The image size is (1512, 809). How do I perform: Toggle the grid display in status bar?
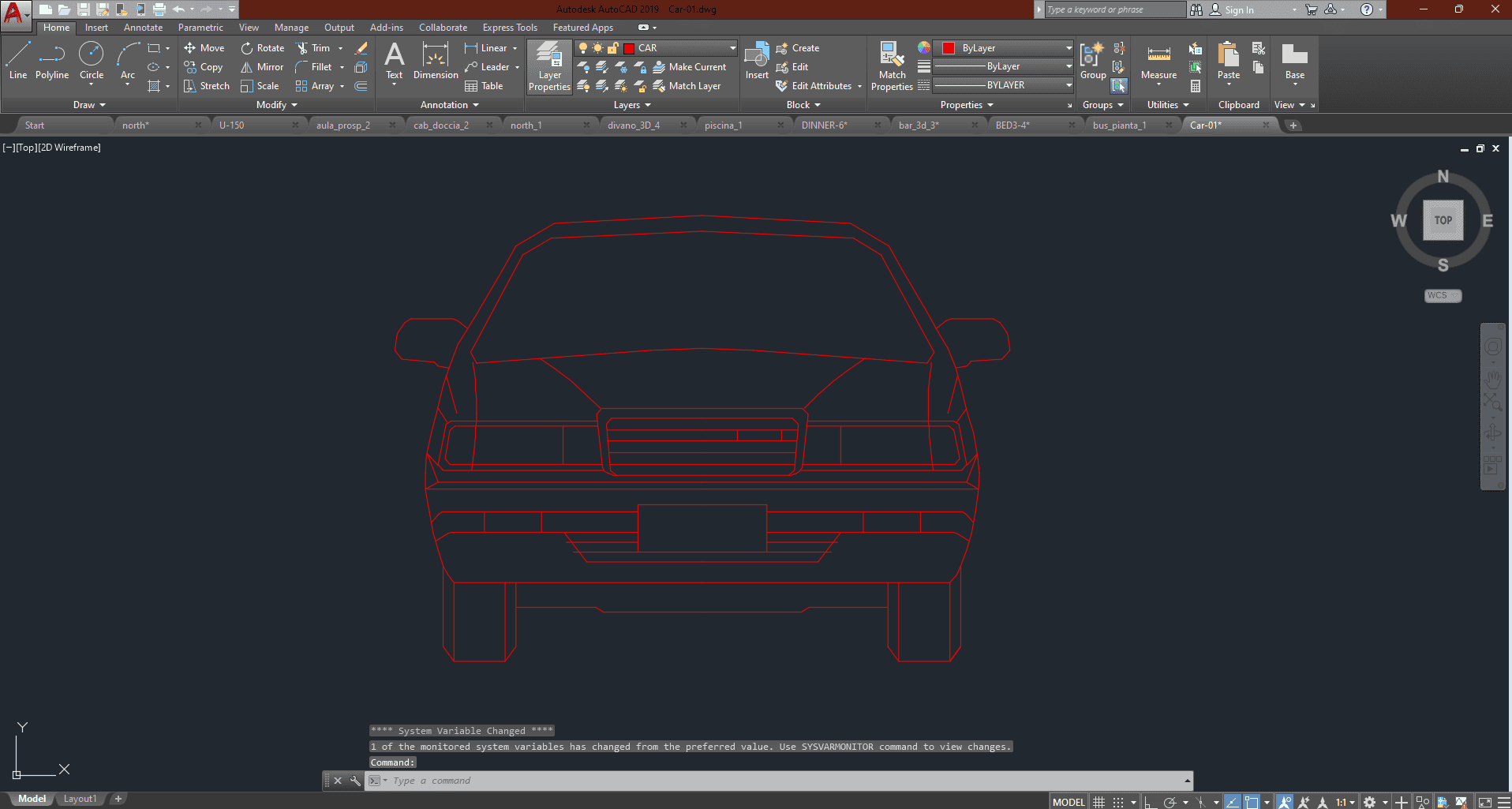[1098, 802]
